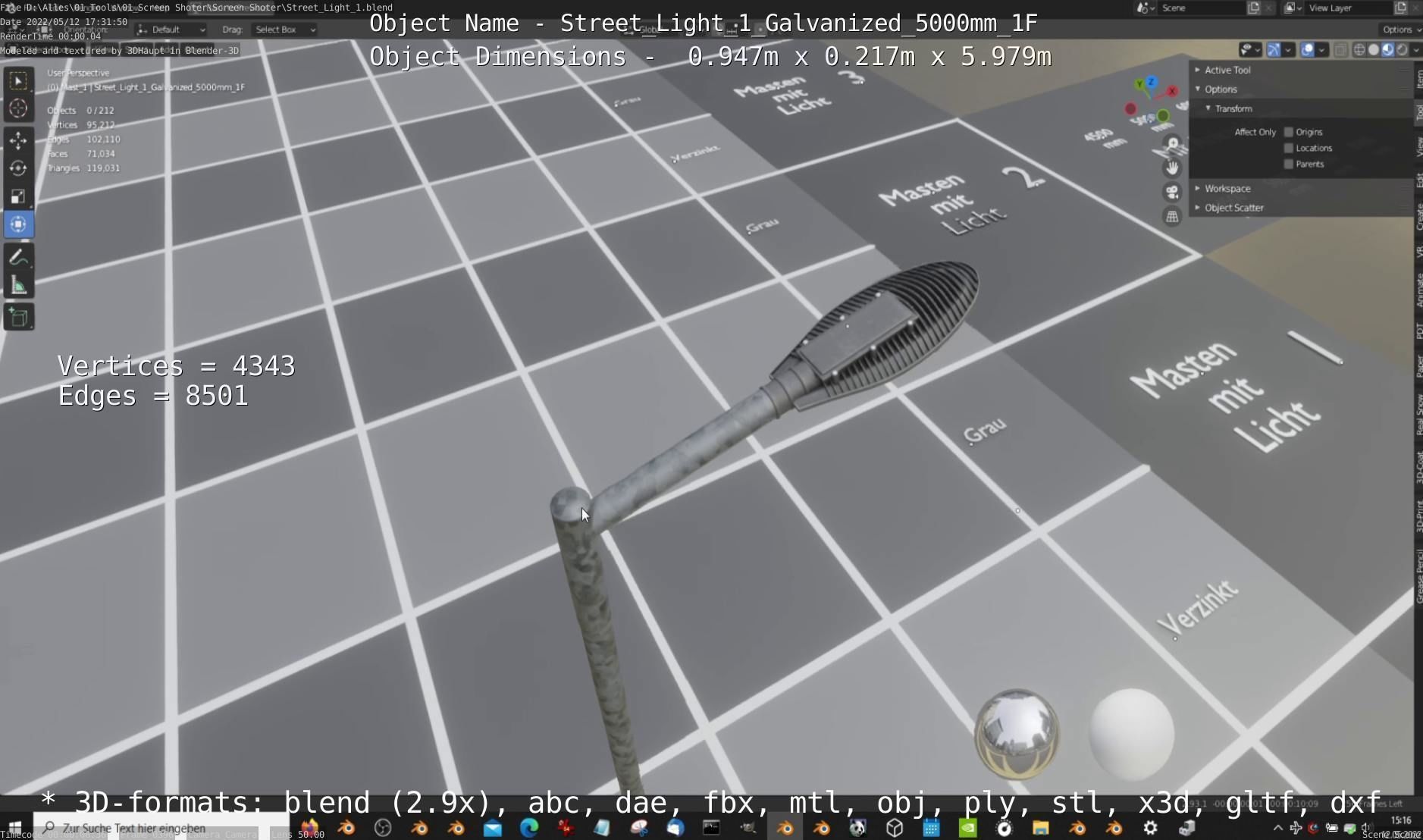Viewport: 1423px width, 840px height.
Task: Switch to the Create sidebar tab
Action: (x=1418, y=218)
